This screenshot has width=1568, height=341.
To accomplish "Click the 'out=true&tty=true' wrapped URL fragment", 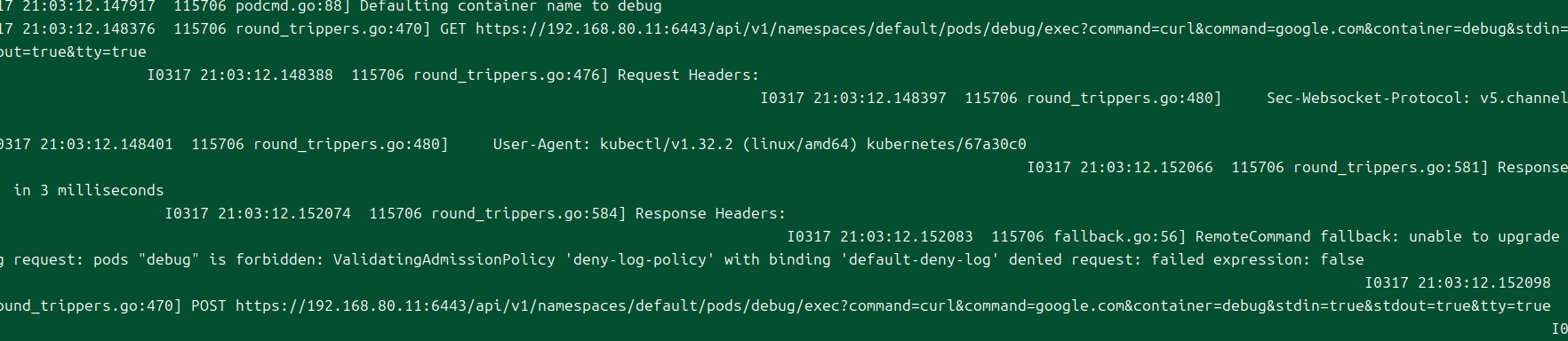I will tap(73, 52).
